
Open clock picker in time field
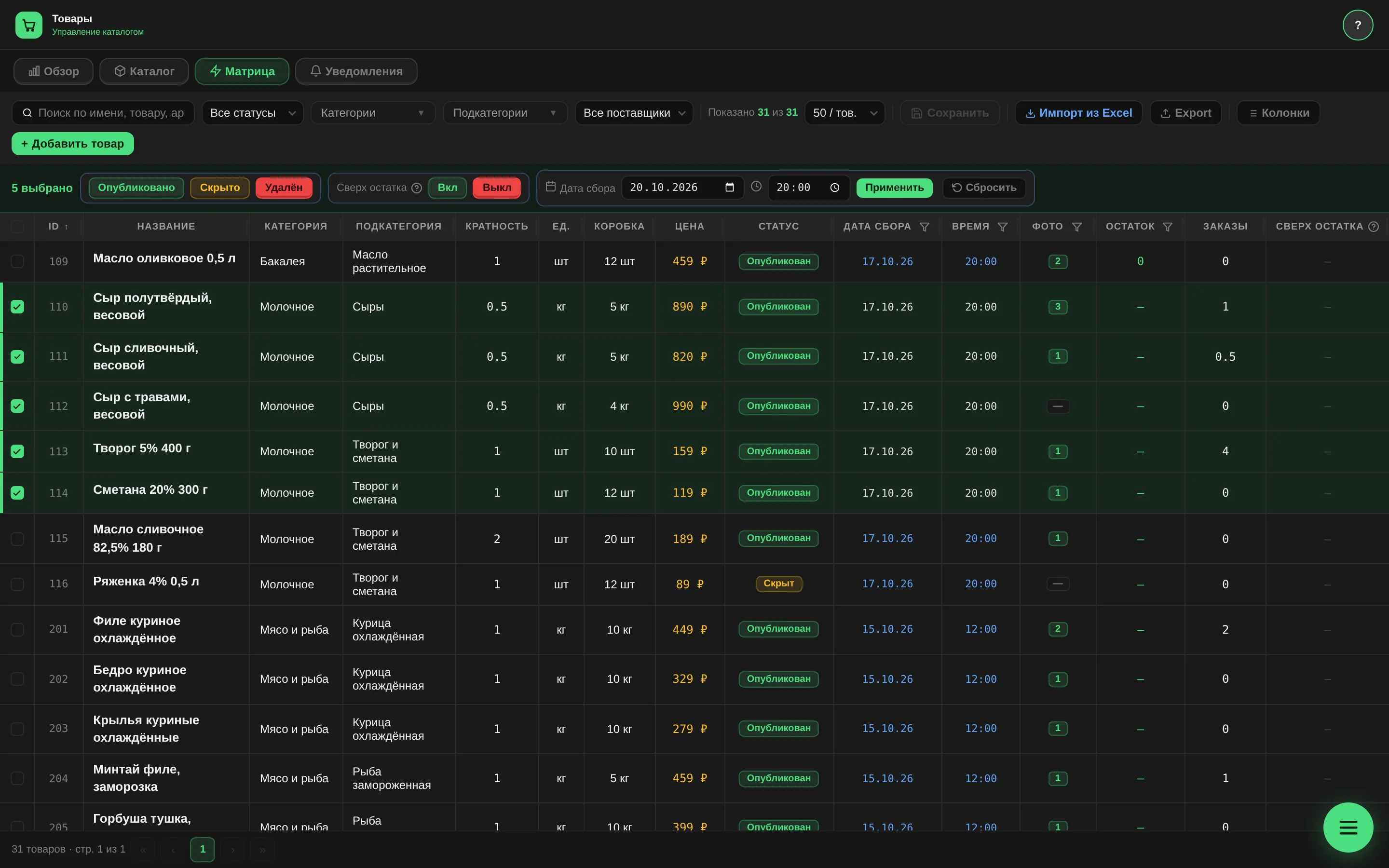click(x=834, y=188)
